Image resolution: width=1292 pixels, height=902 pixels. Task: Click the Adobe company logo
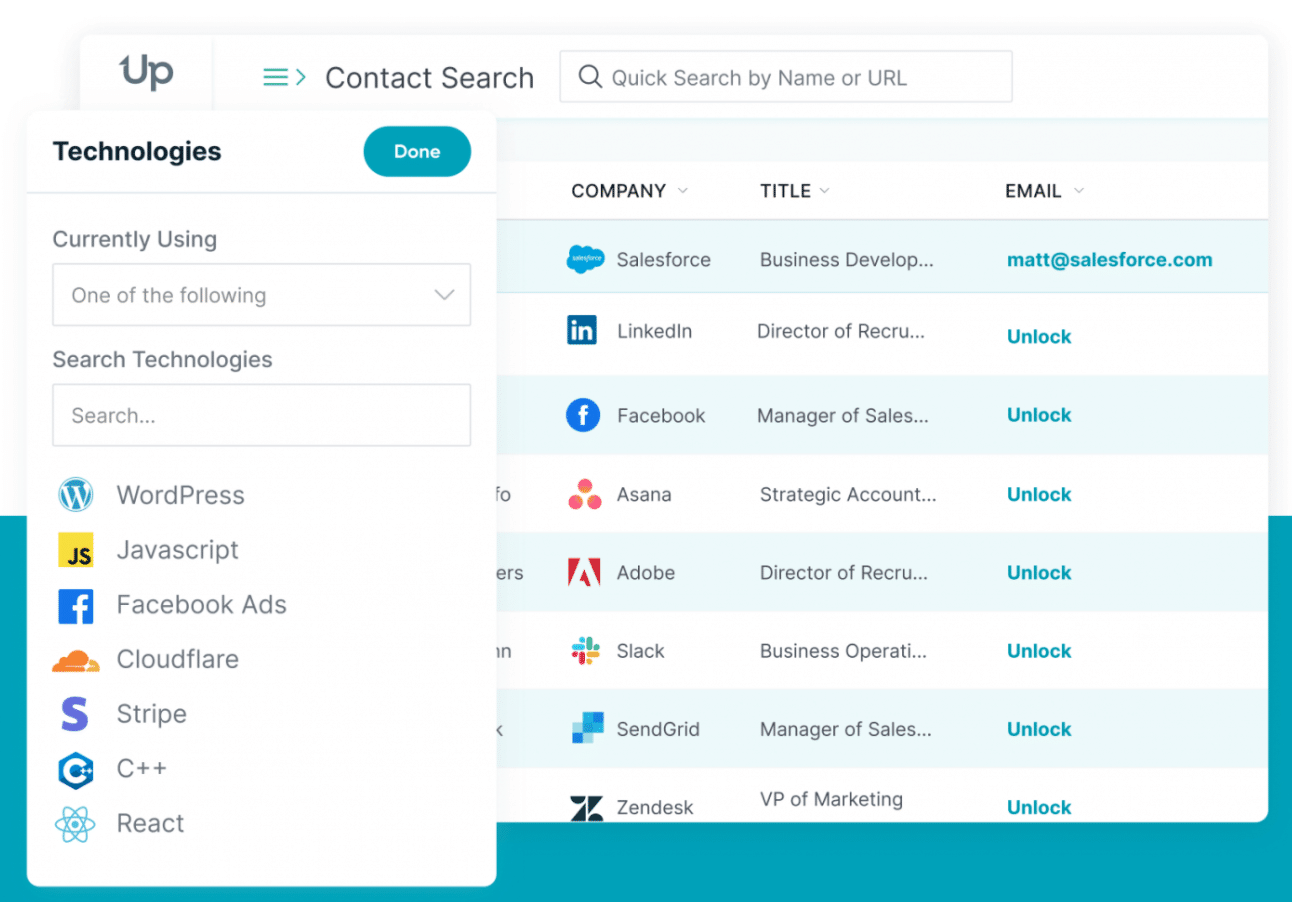[584, 572]
